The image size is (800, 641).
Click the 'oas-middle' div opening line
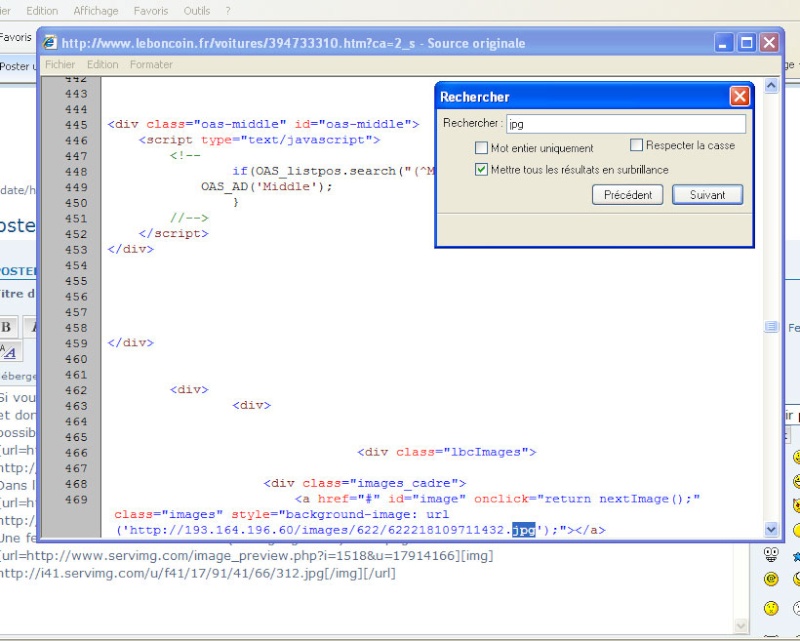click(x=263, y=125)
